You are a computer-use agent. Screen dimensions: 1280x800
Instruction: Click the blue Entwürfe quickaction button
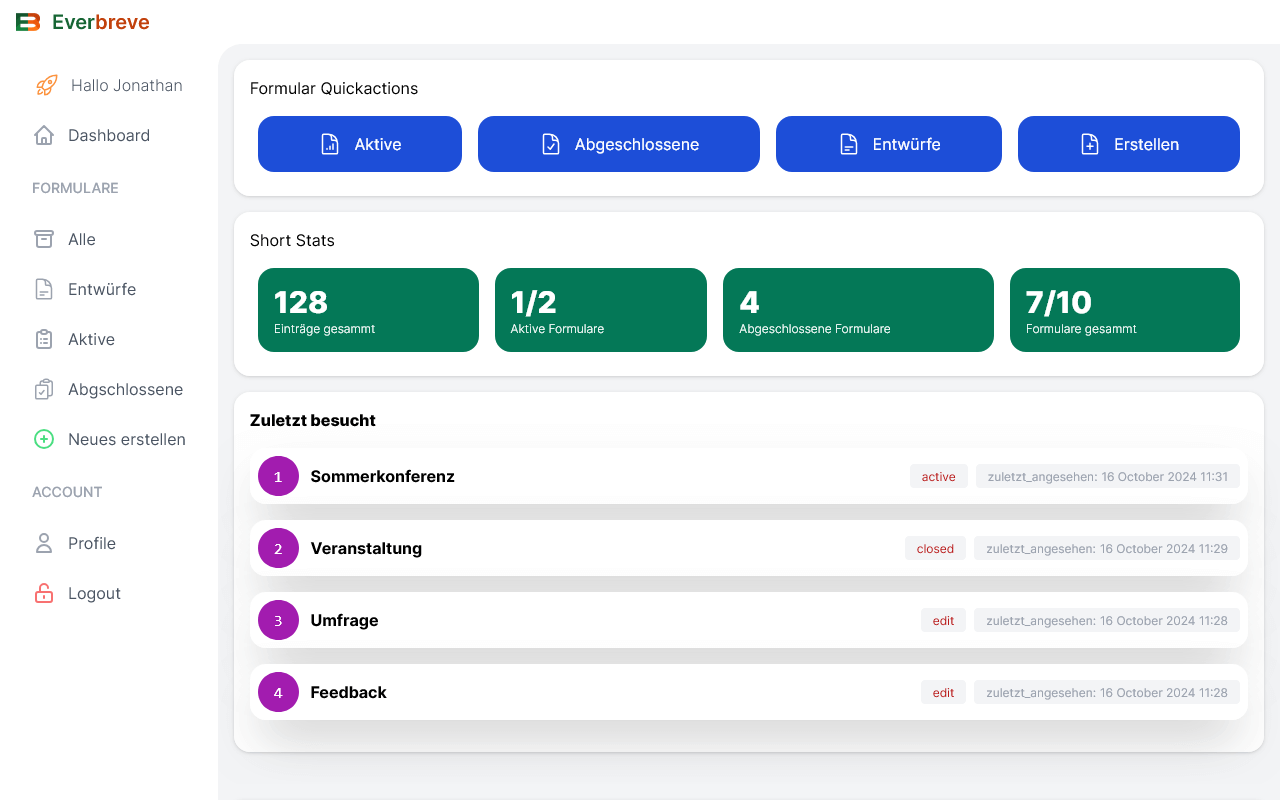pyautogui.click(x=889, y=144)
